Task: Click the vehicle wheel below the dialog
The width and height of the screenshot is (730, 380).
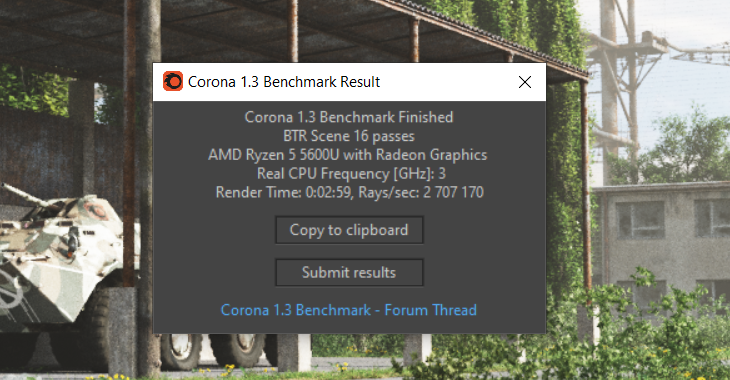Action: tap(237, 350)
